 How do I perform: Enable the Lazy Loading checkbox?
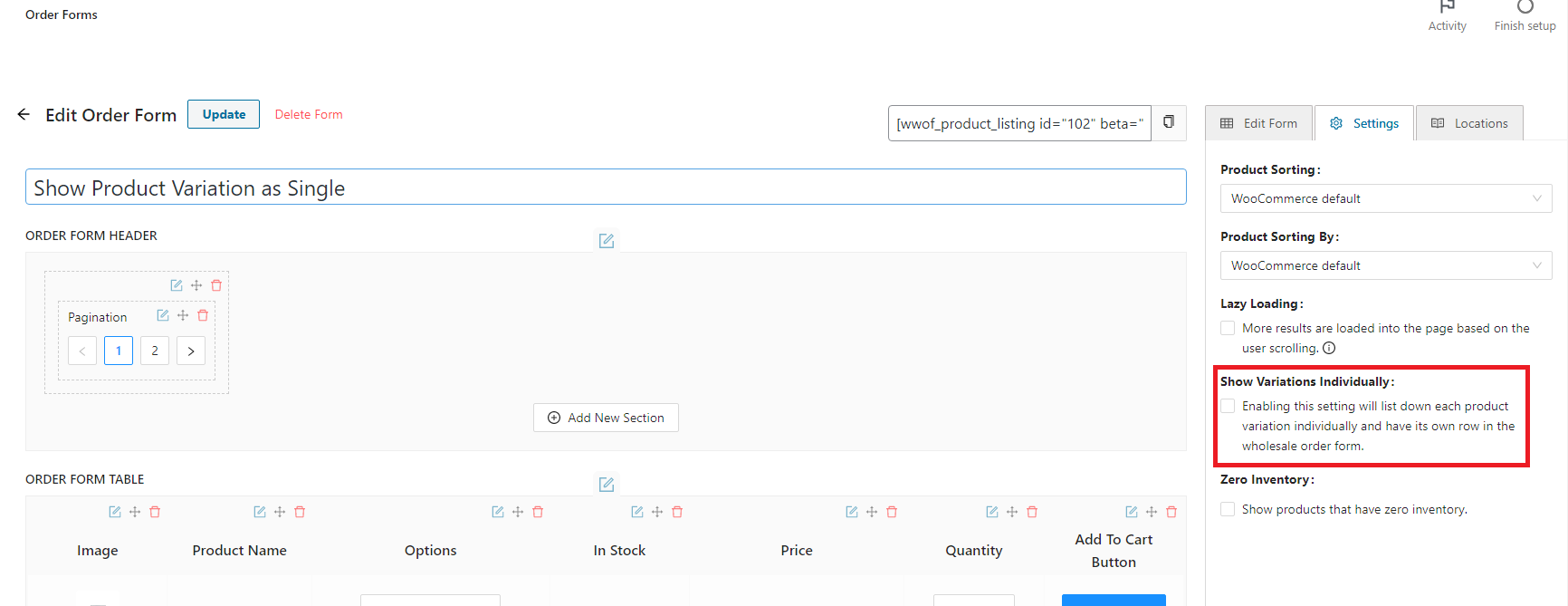(1228, 328)
